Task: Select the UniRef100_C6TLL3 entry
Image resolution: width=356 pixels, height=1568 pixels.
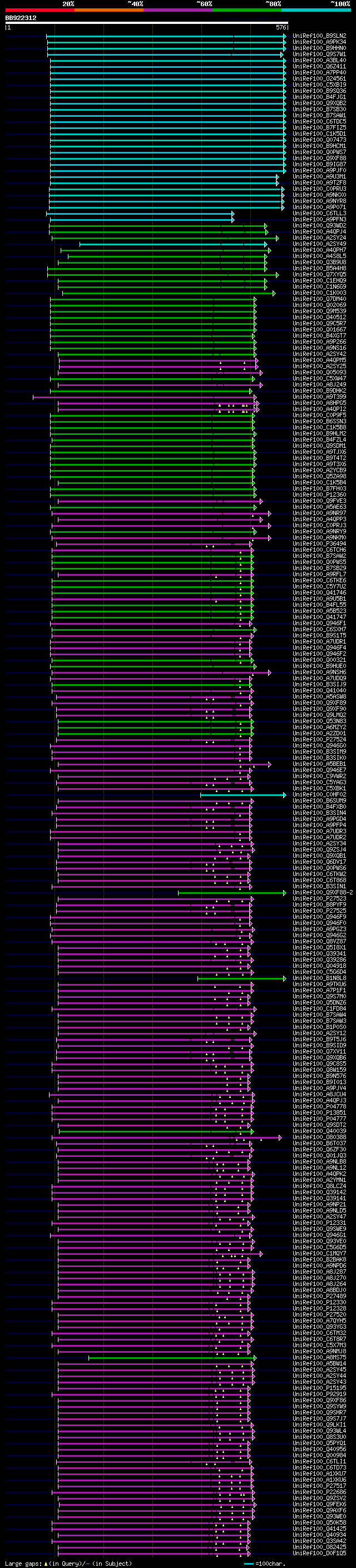Action: [x=319, y=213]
